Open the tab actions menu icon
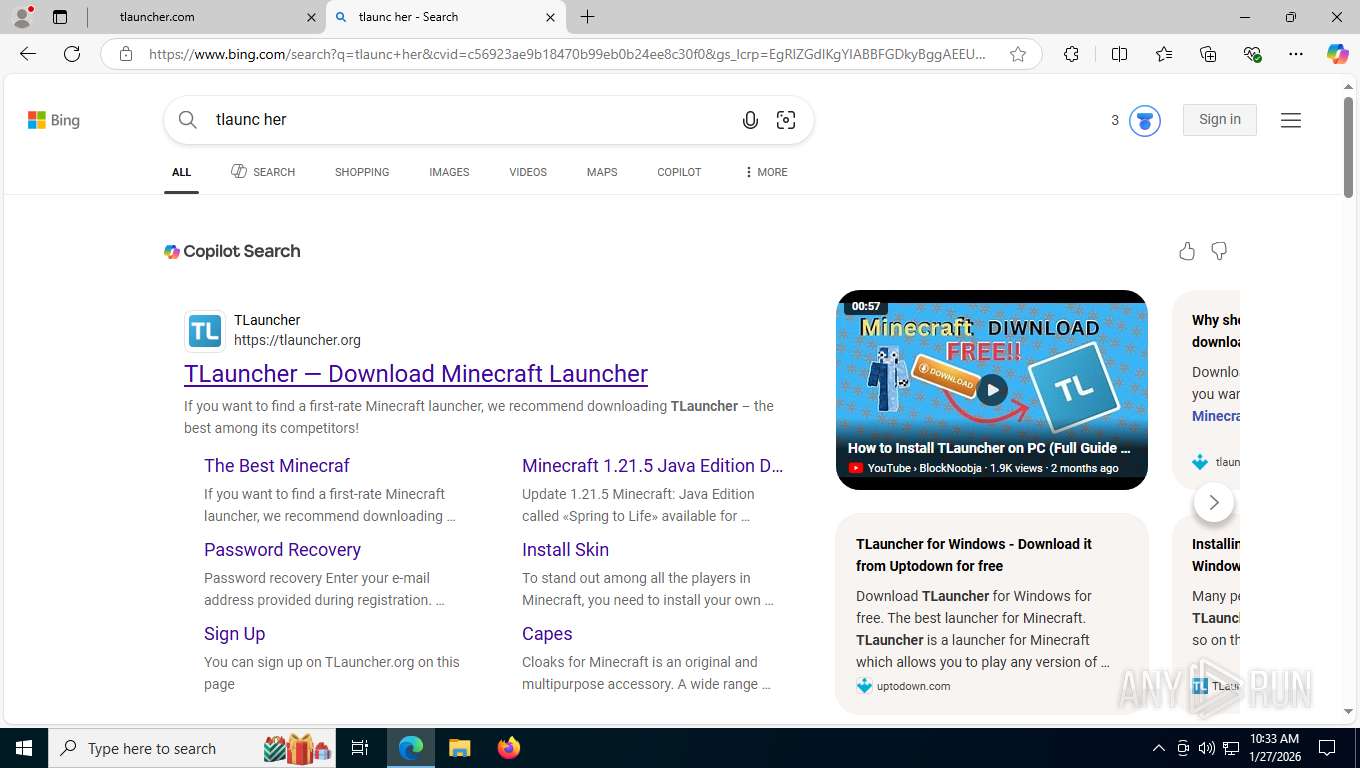Screen dimensions: 1360x768 (x=60, y=17)
